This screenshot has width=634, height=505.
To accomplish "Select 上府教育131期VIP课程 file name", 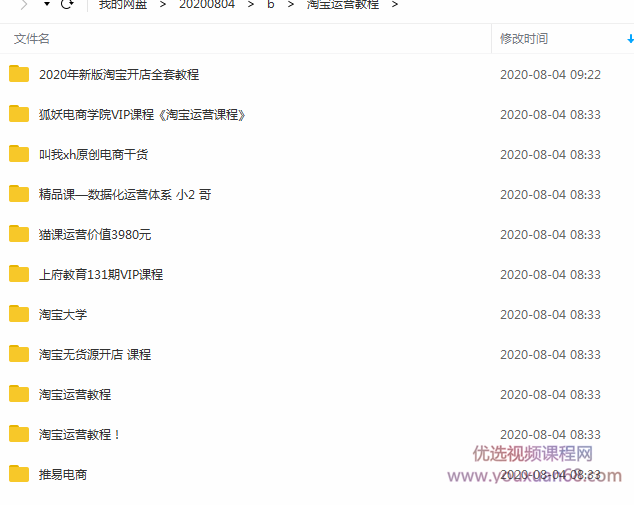I will click(x=101, y=275).
